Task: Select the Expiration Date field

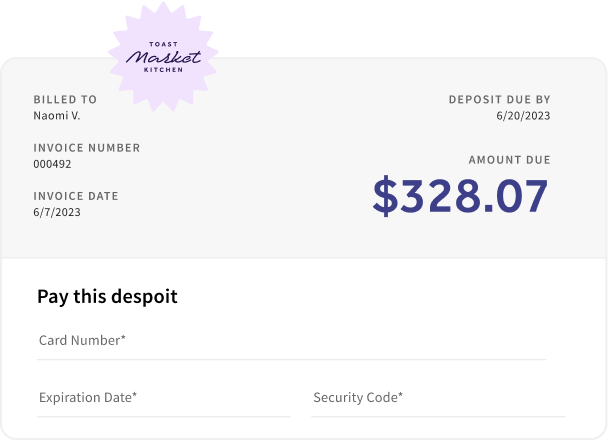Action: click(164, 398)
